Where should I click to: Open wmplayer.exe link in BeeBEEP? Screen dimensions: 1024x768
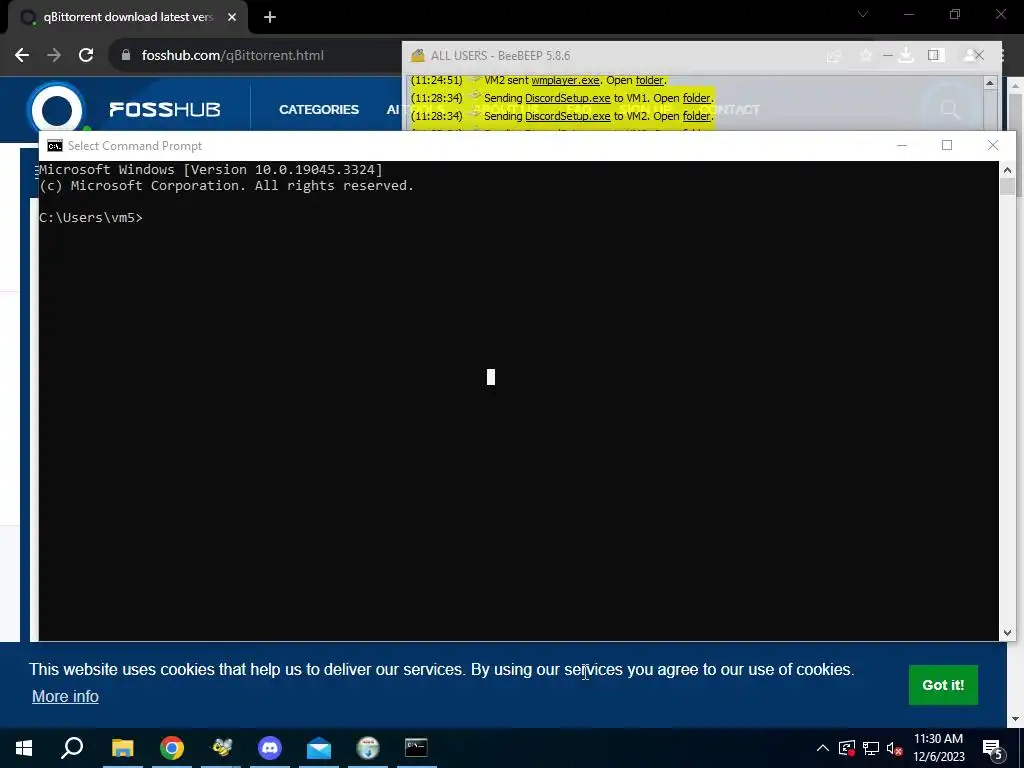566,80
